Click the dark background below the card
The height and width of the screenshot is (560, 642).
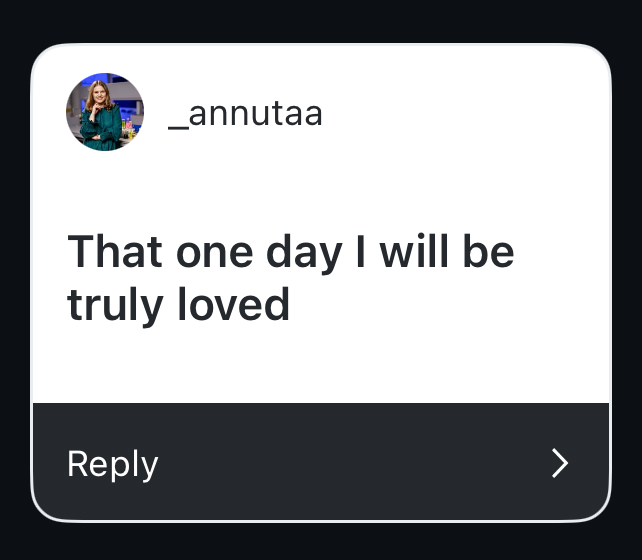320,541
